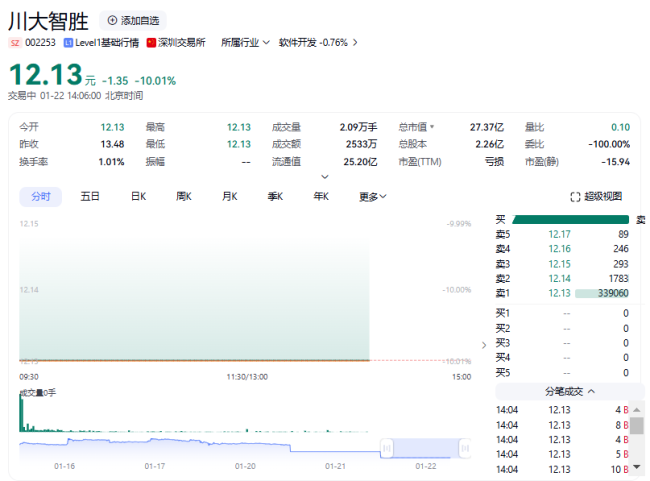Click the 339060 sell volume value
This screenshot has height=481, width=650.
tap(613, 293)
